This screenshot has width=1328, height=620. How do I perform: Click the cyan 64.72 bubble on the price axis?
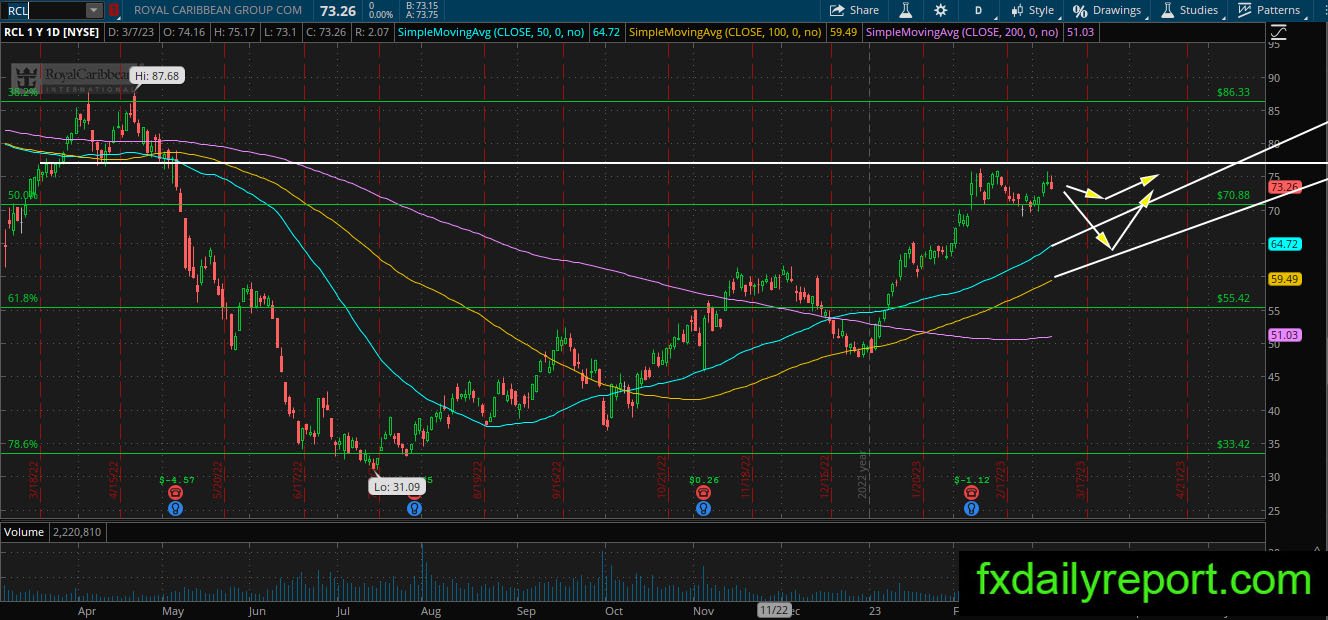1283,244
